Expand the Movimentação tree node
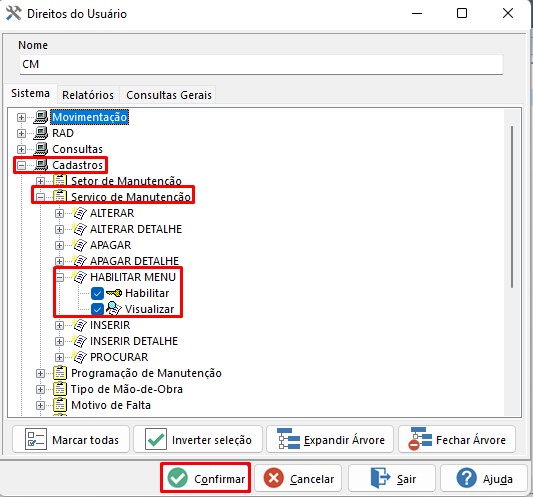Image resolution: width=533 pixels, height=497 pixels. 21,117
